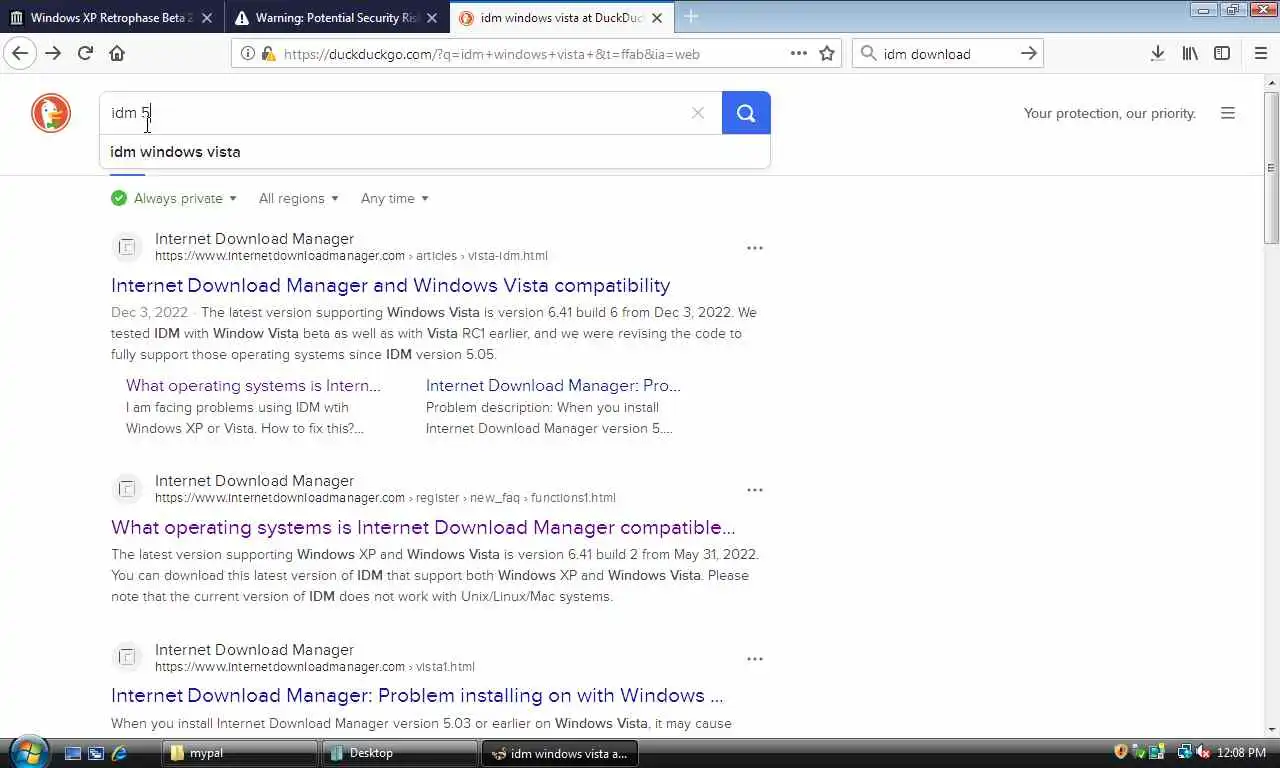Bookmark this page with the star
The width and height of the screenshot is (1280, 768).
pyautogui.click(x=827, y=54)
